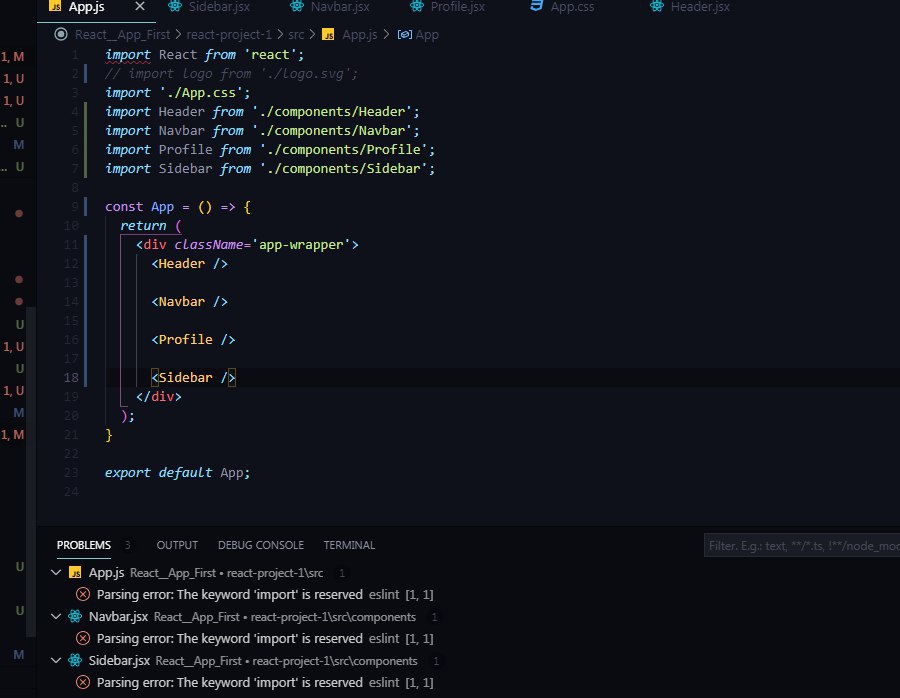Viewport: 900px width, 698px height.
Task: Click the error icon under App.js in Problems
Action: 83,594
